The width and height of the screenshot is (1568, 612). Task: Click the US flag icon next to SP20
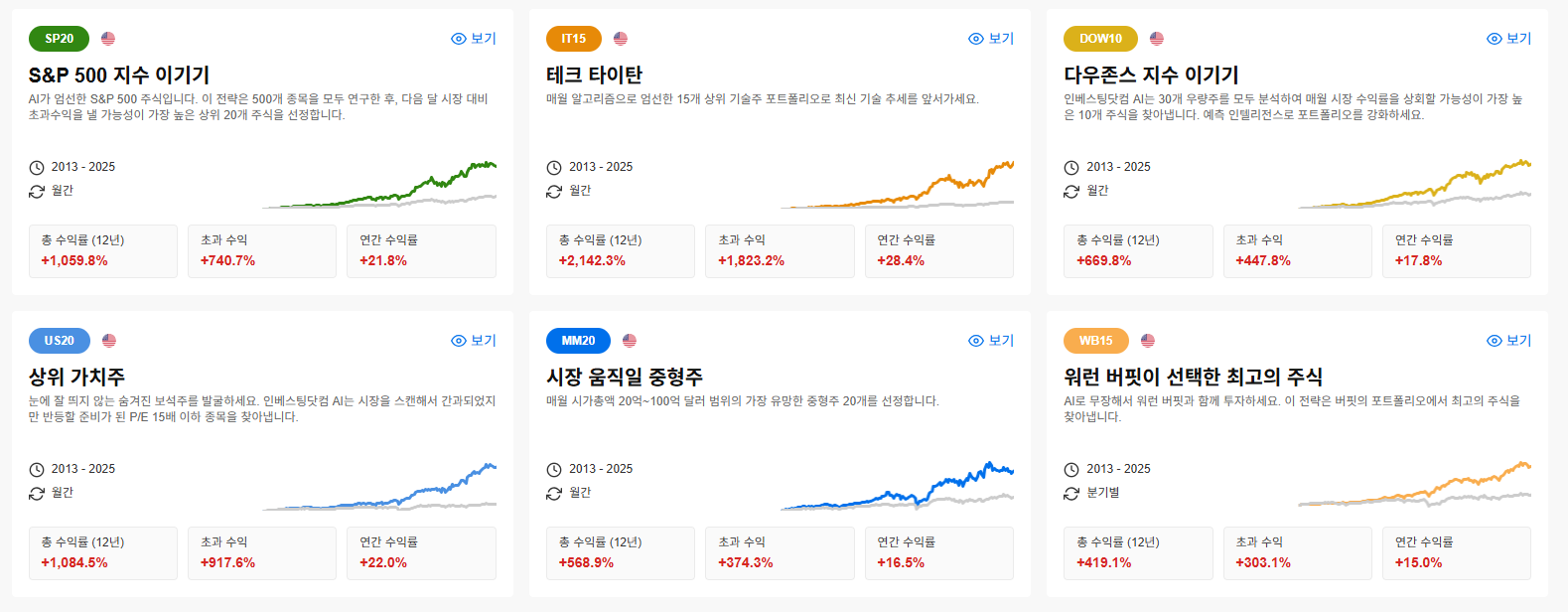pyautogui.click(x=108, y=39)
